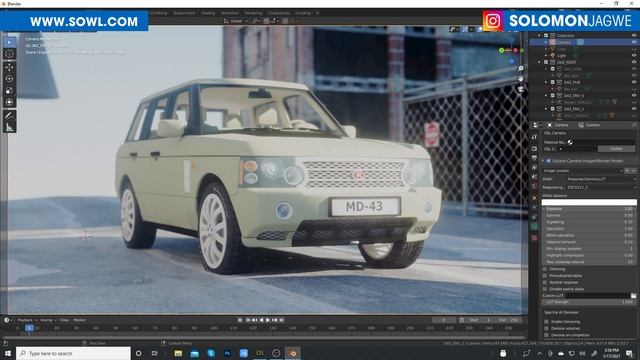Enable the Dithering checkbox

tap(545, 269)
